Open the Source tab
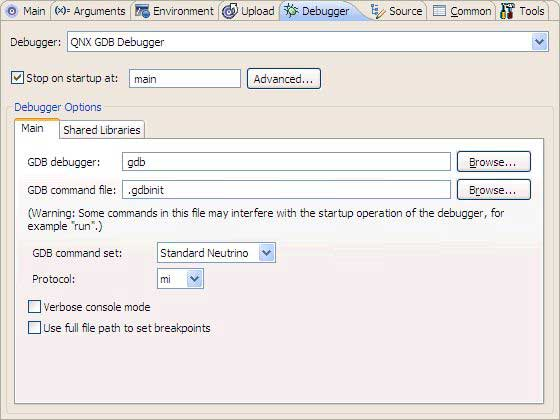The width and height of the screenshot is (560, 420). click(406, 11)
